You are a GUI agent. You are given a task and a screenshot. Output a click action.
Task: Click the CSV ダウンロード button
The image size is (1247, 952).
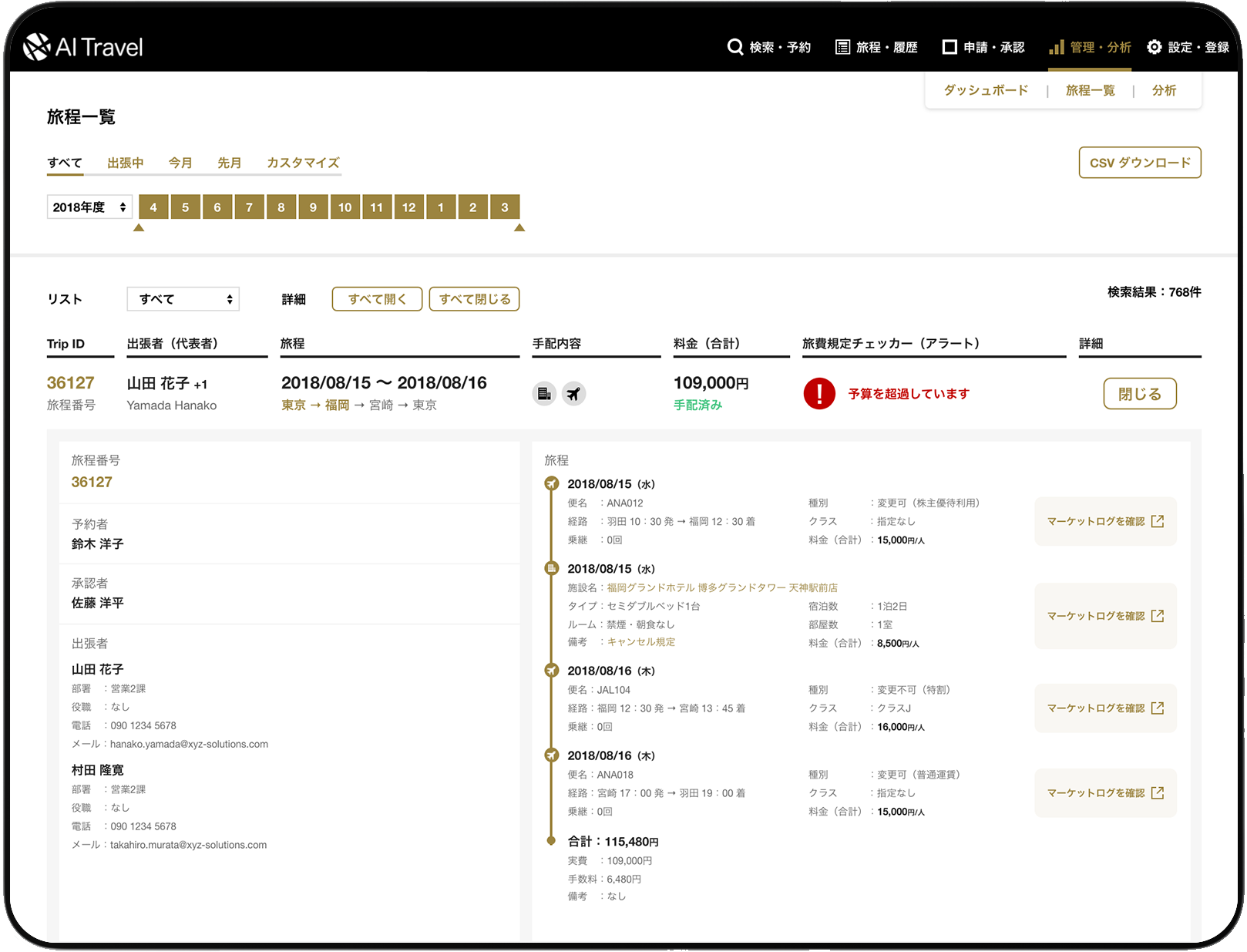pyautogui.click(x=1139, y=163)
